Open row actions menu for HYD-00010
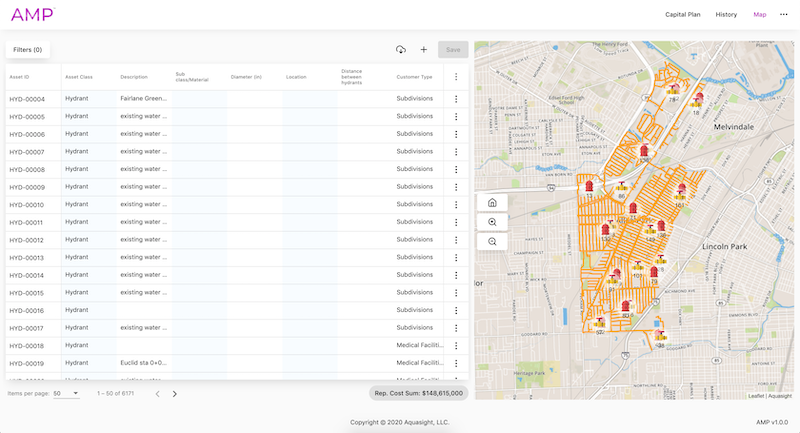Image resolution: width=800 pixels, height=433 pixels. 456,205
